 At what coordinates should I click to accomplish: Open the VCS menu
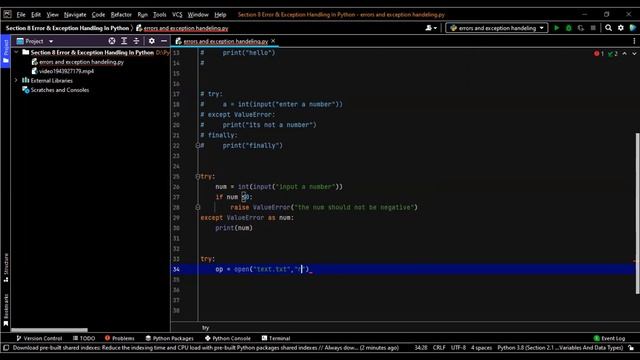coord(177,15)
